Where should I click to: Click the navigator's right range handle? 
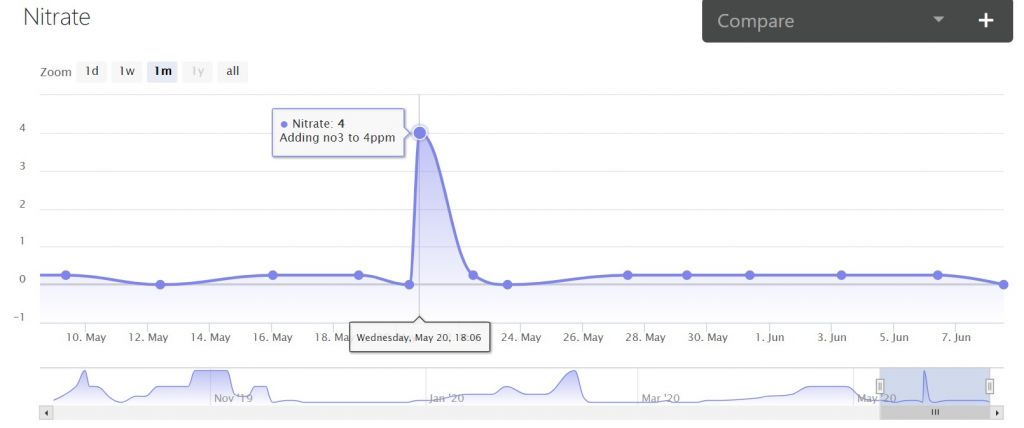click(990, 386)
